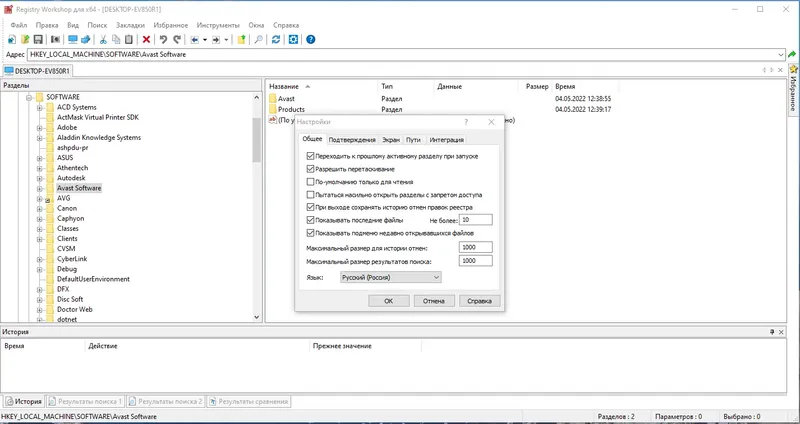Switch to the Подтверждения tab

click(352, 140)
